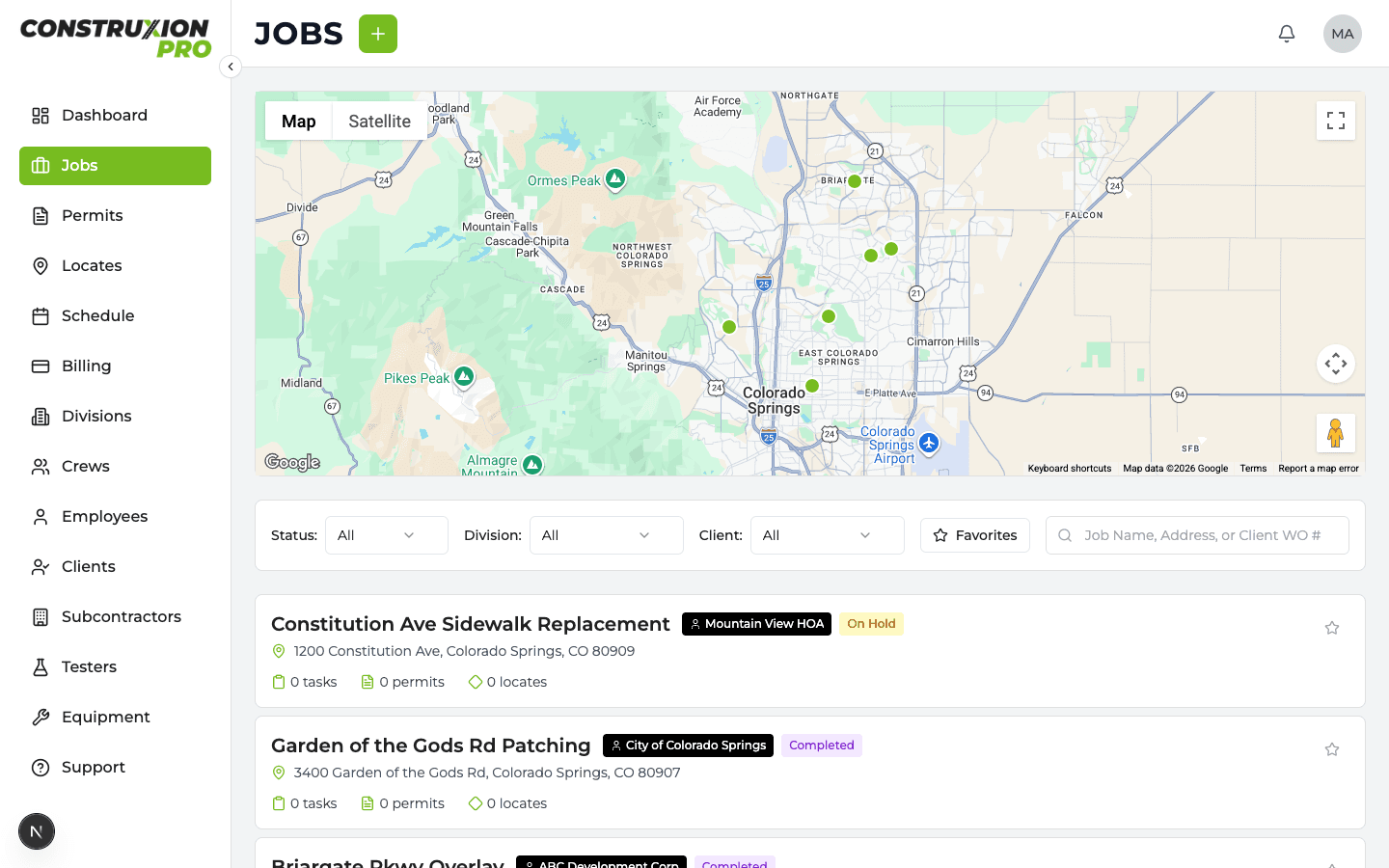The image size is (1389, 868).
Task: Open the Client filter dropdown
Action: point(828,535)
